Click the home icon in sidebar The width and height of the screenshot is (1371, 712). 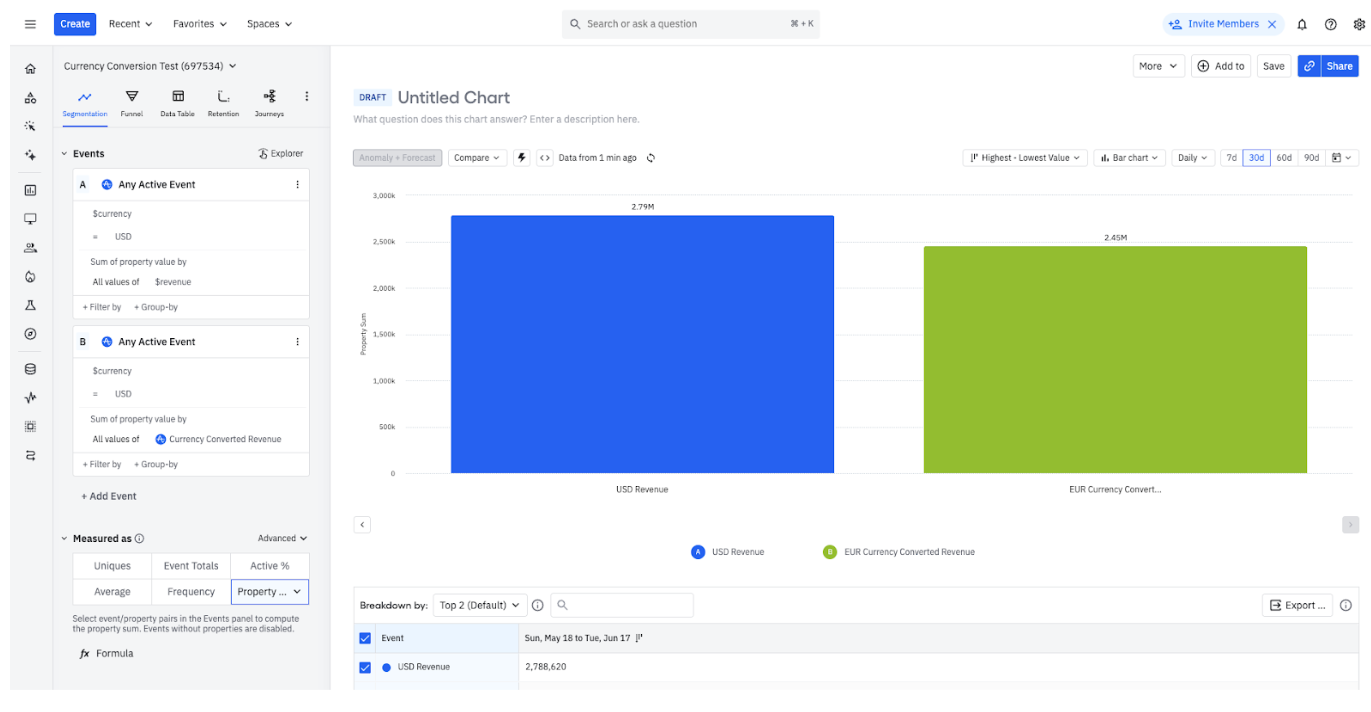coord(30,69)
